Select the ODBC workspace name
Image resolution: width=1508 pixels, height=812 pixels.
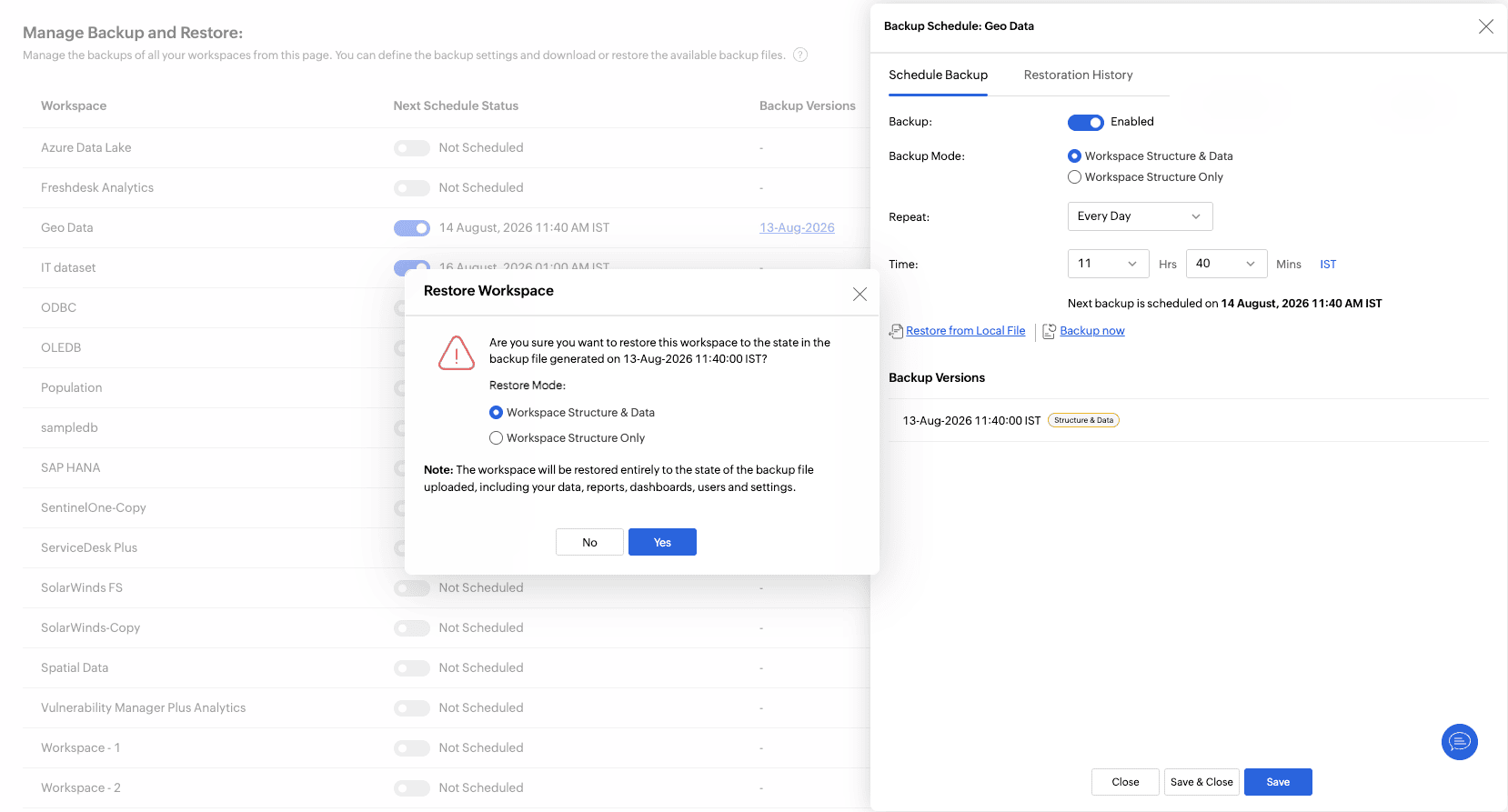click(58, 308)
